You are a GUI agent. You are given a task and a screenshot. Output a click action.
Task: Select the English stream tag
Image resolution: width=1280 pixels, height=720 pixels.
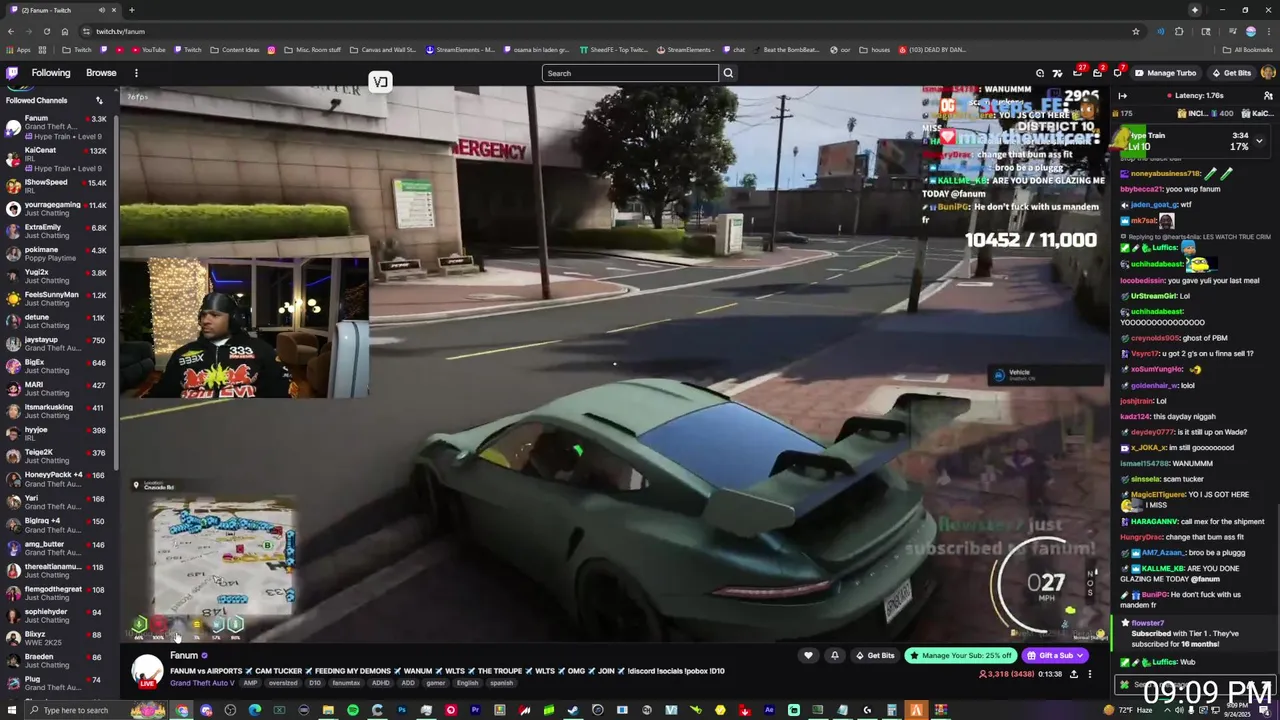tap(467, 683)
